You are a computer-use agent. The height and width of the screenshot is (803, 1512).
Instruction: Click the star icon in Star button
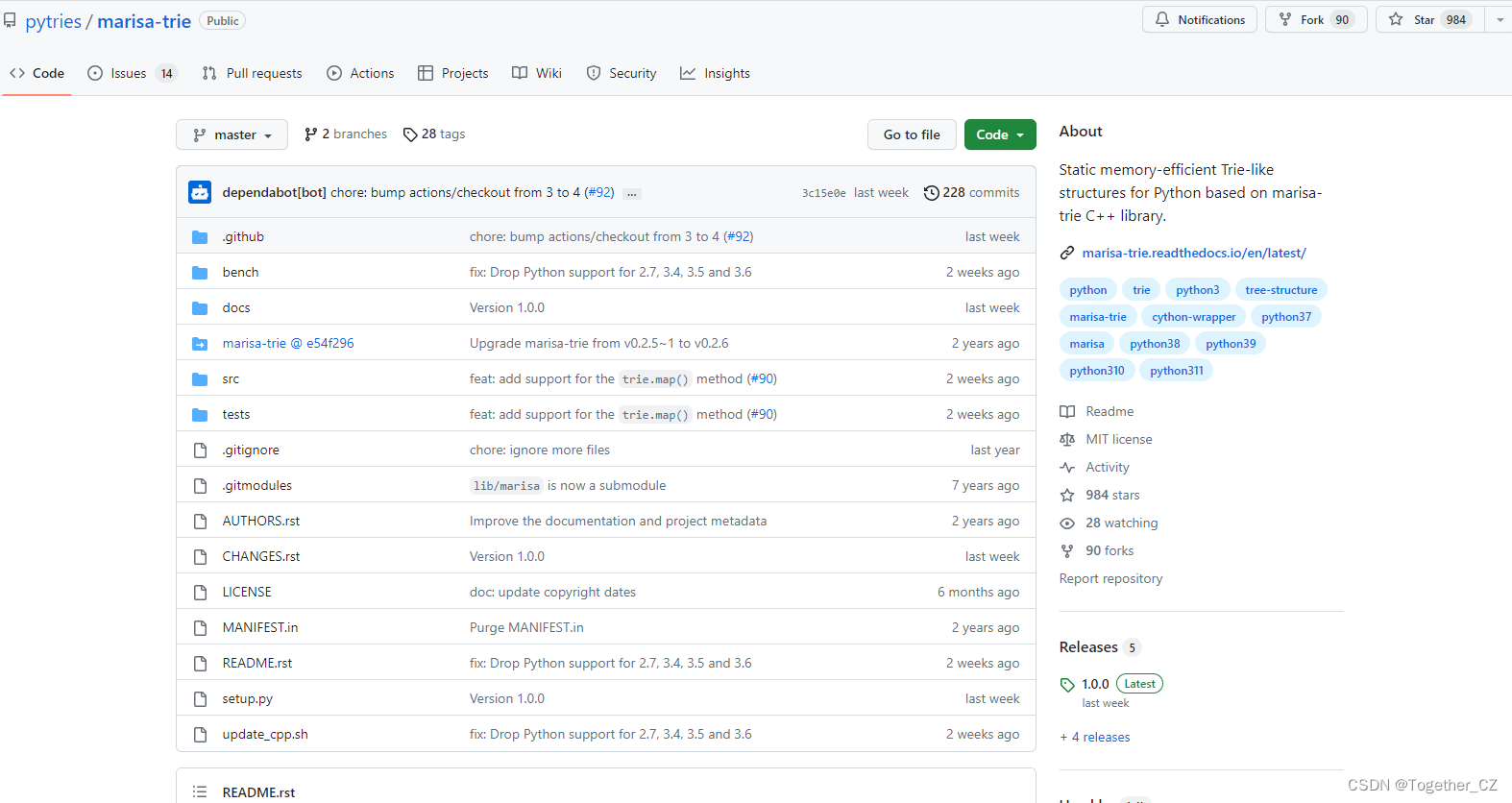(x=1396, y=19)
